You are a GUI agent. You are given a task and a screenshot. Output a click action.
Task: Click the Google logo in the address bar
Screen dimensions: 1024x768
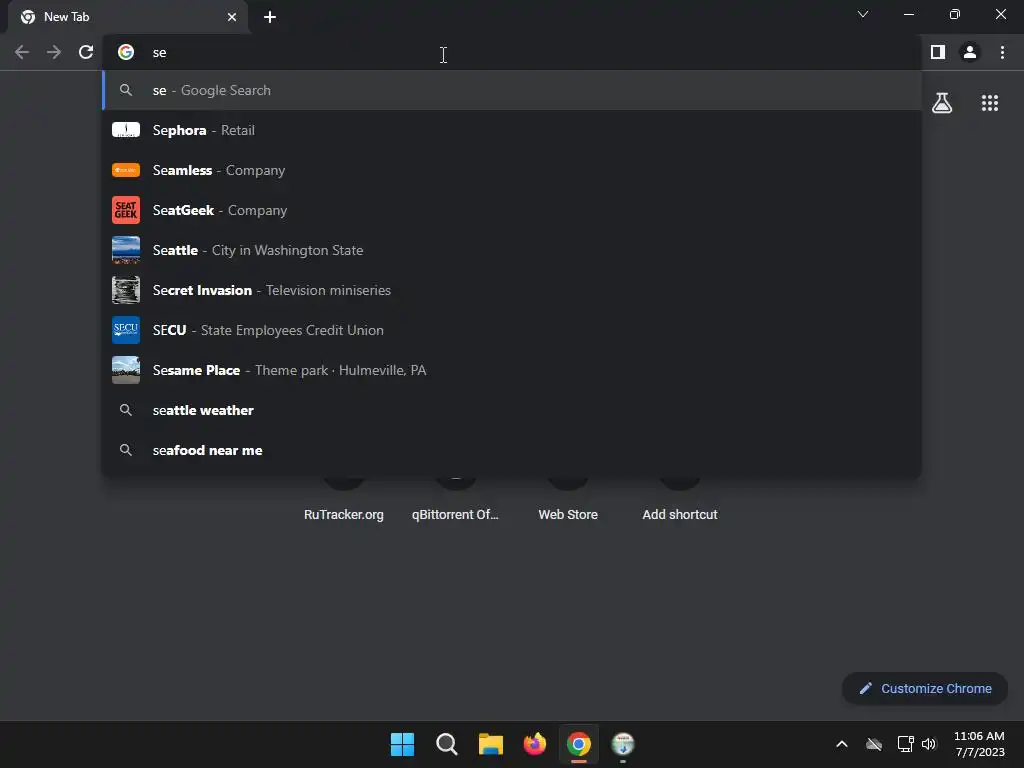(126, 52)
